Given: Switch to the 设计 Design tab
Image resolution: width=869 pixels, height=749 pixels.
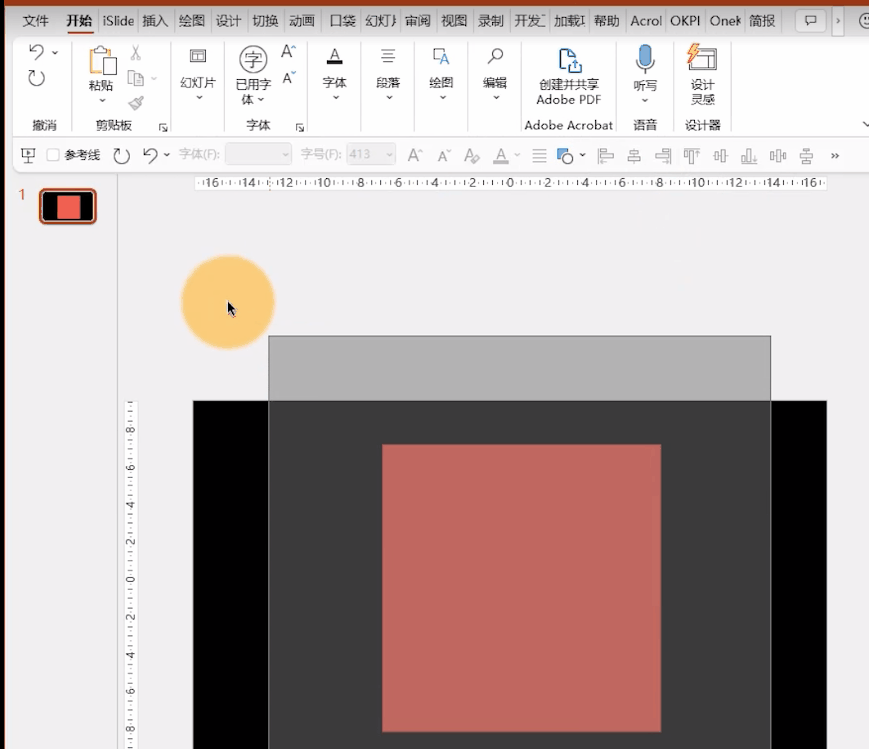Looking at the screenshot, I should tap(228, 21).
